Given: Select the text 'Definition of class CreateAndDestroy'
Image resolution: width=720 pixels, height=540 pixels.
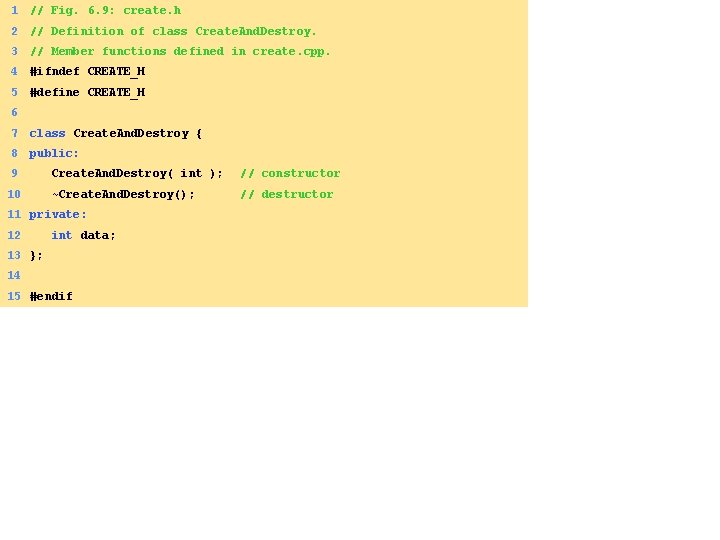Looking at the screenshot, I should point(181,31).
